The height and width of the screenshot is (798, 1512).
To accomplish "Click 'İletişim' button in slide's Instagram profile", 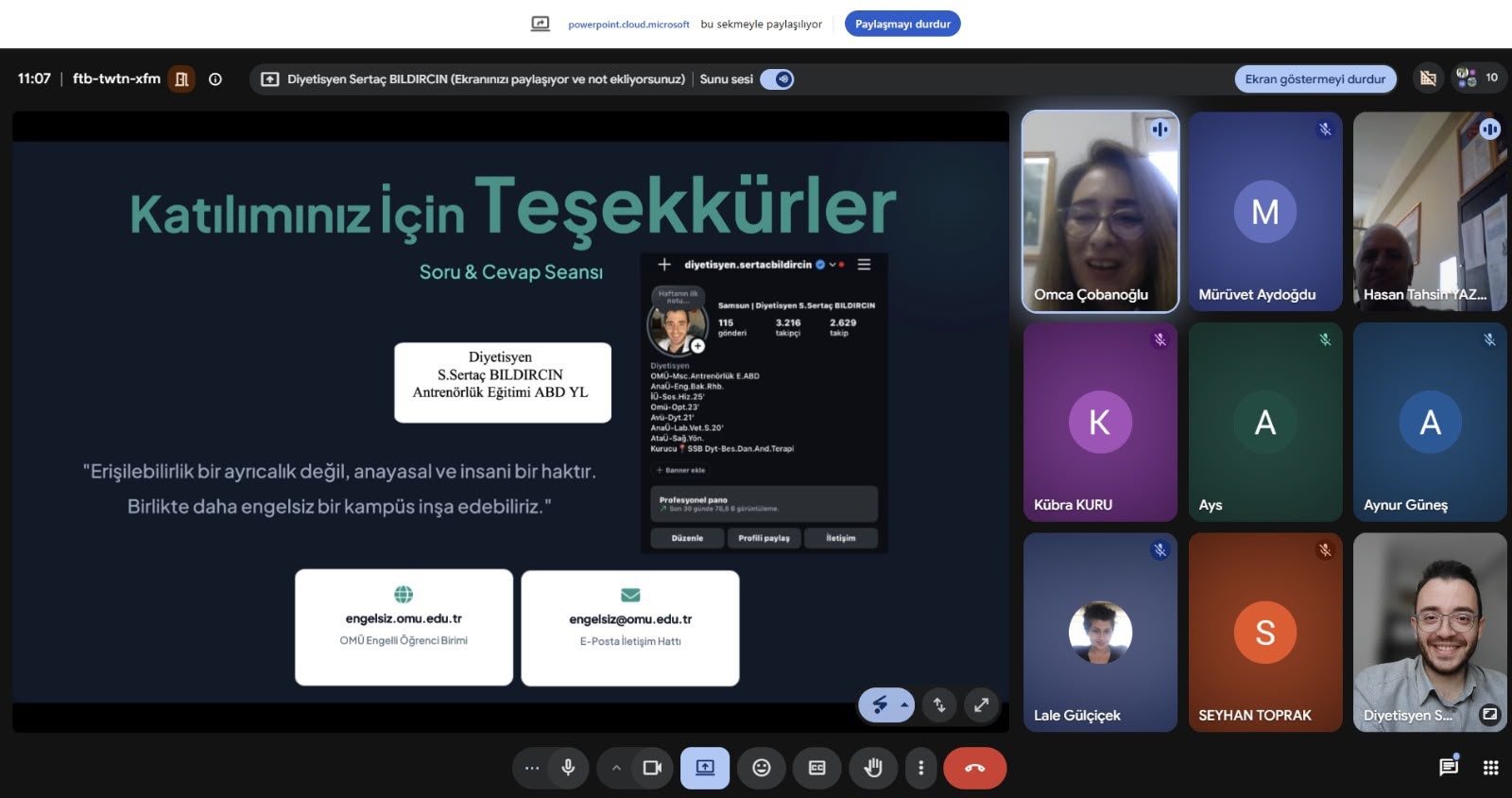I will pos(840,538).
